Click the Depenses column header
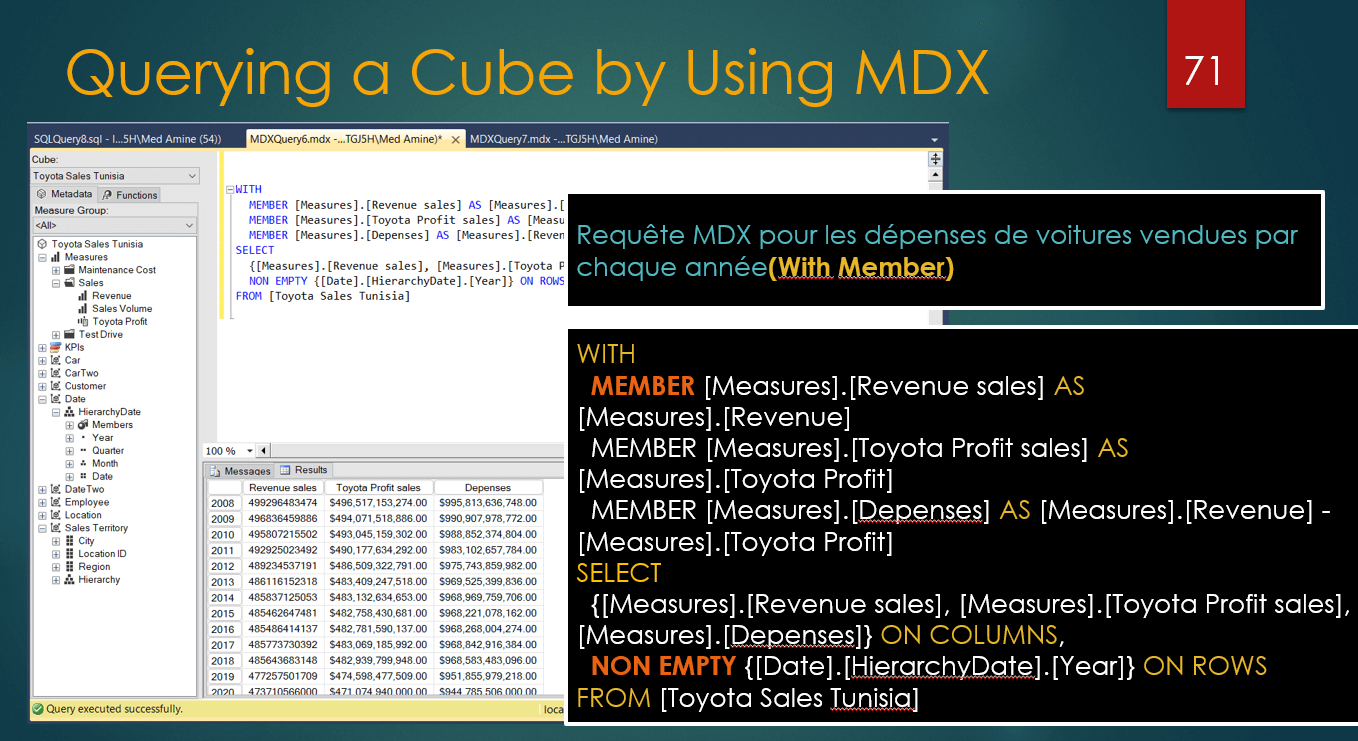Viewport: 1358px width, 741px height. [x=488, y=487]
